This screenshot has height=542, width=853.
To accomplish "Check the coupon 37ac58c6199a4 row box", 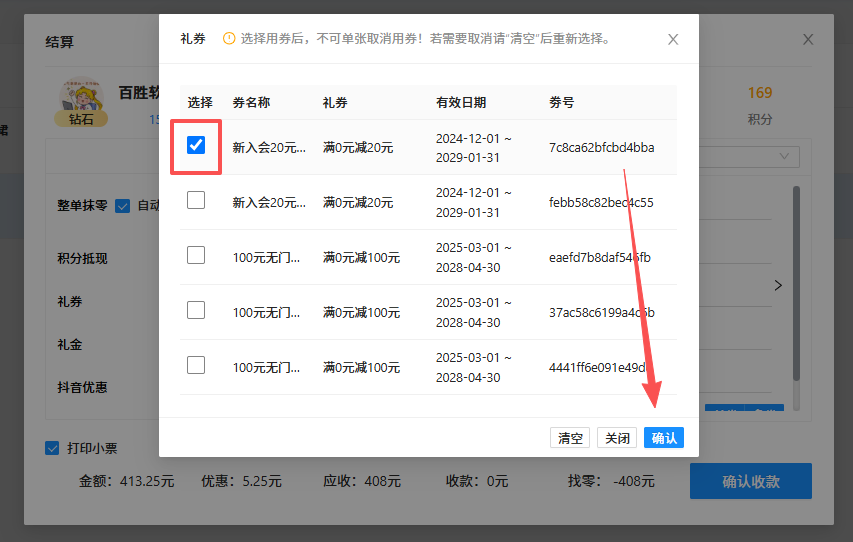I will pyautogui.click(x=196, y=310).
